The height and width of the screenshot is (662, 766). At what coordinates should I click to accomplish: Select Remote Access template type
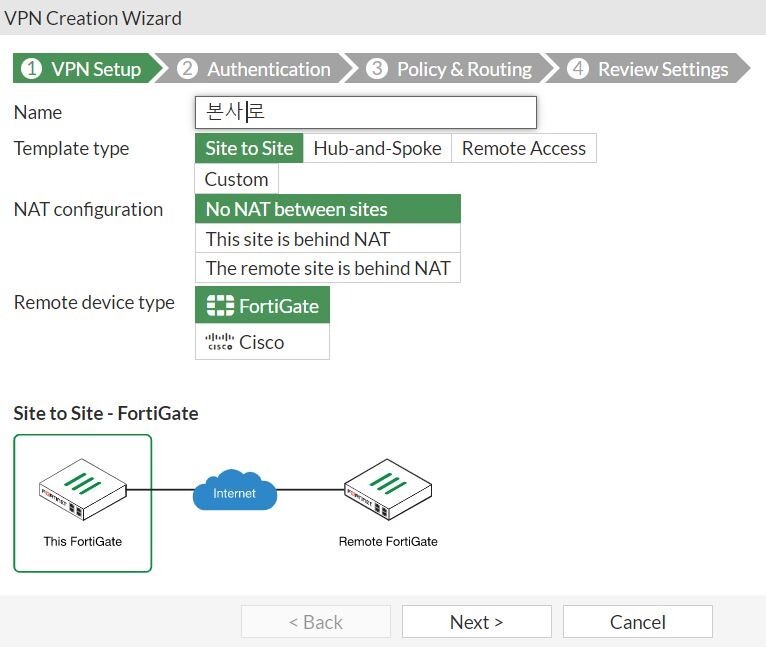click(x=524, y=148)
